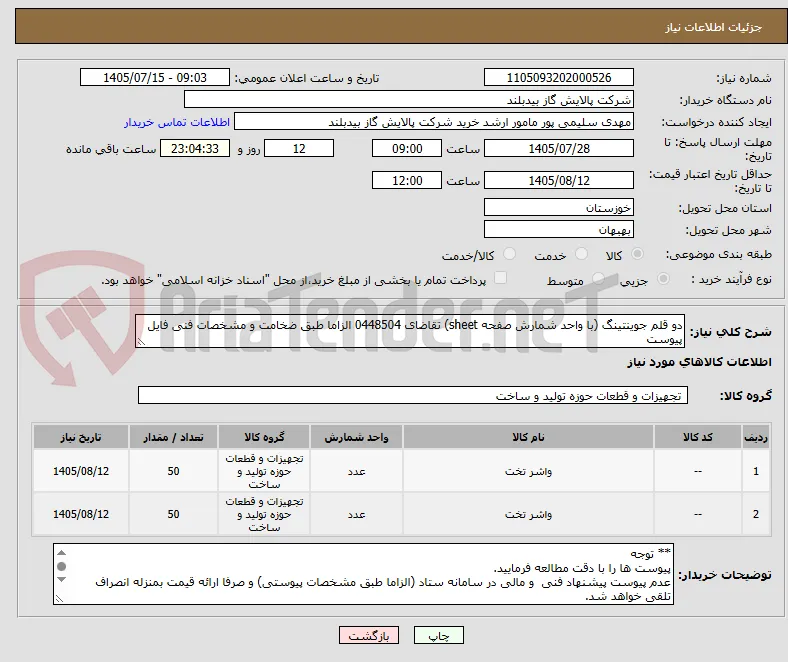Viewport: 788px width, 662px height.
Task: Click unit عدد in row 1
Action: point(356,471)
